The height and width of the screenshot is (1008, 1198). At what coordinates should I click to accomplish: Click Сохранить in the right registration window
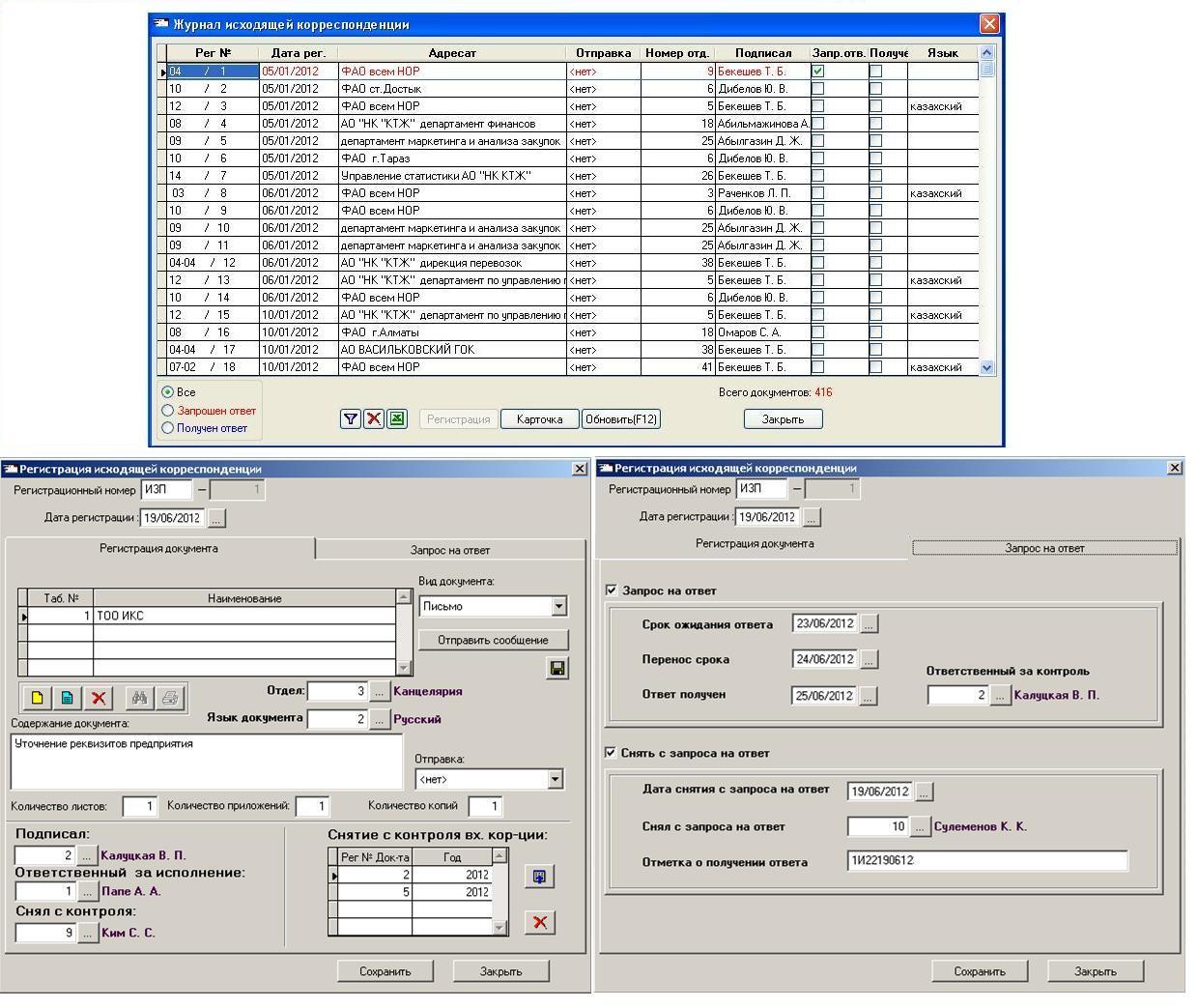(980, 971)
